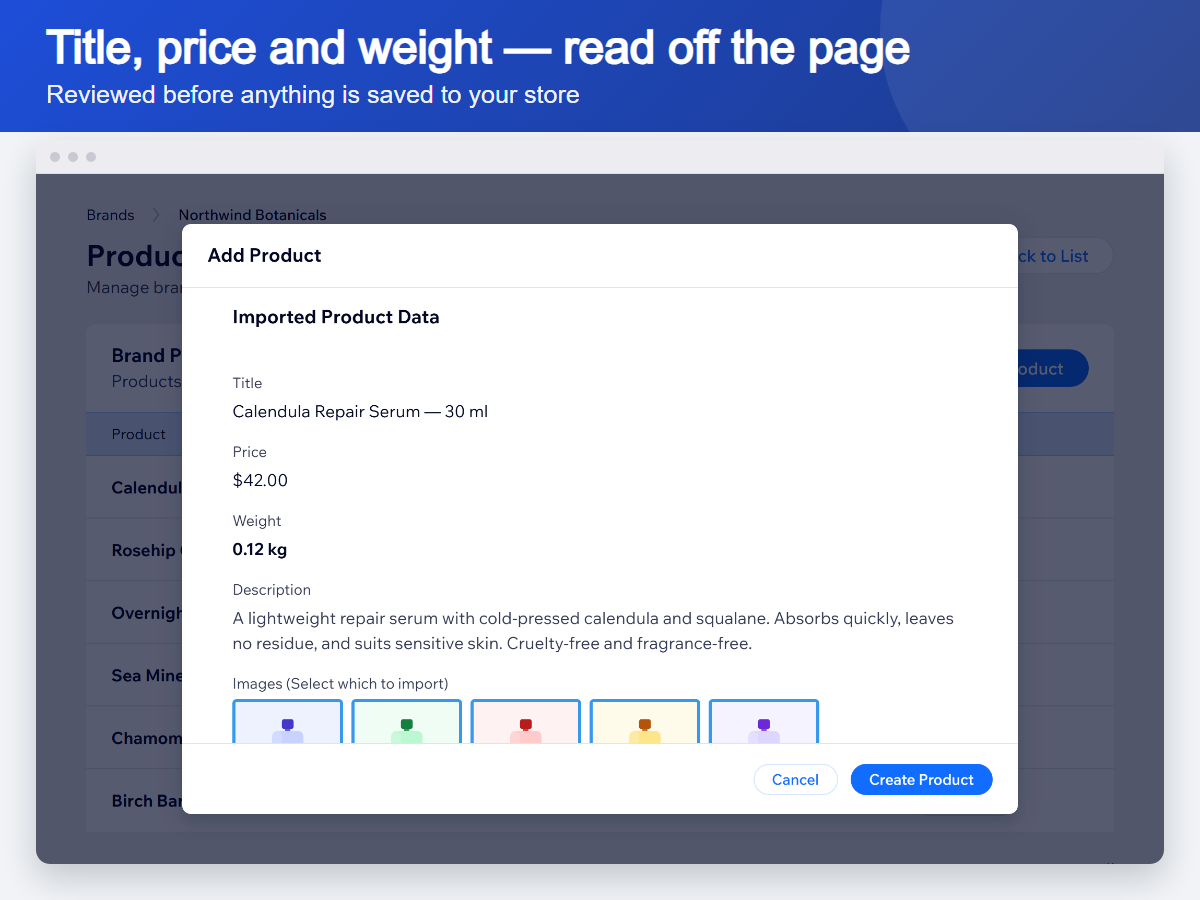Select the orange bottle image thumbnail
Viewport: 1200px width, 900px height.
tap(645, 721)
